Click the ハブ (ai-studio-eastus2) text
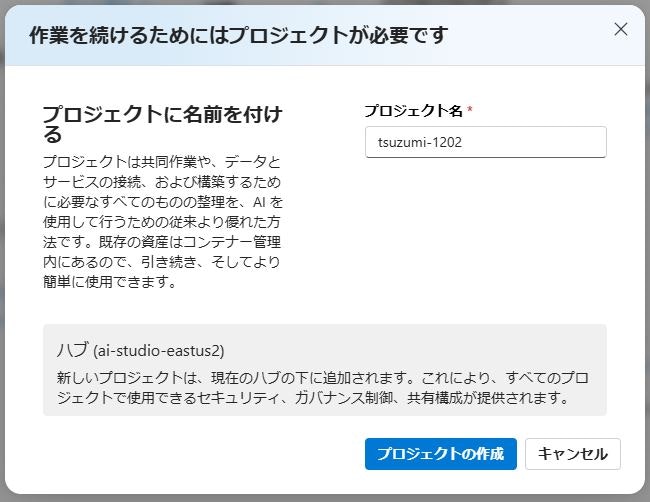This screenshot has width=650, height=502. point(141,350)
